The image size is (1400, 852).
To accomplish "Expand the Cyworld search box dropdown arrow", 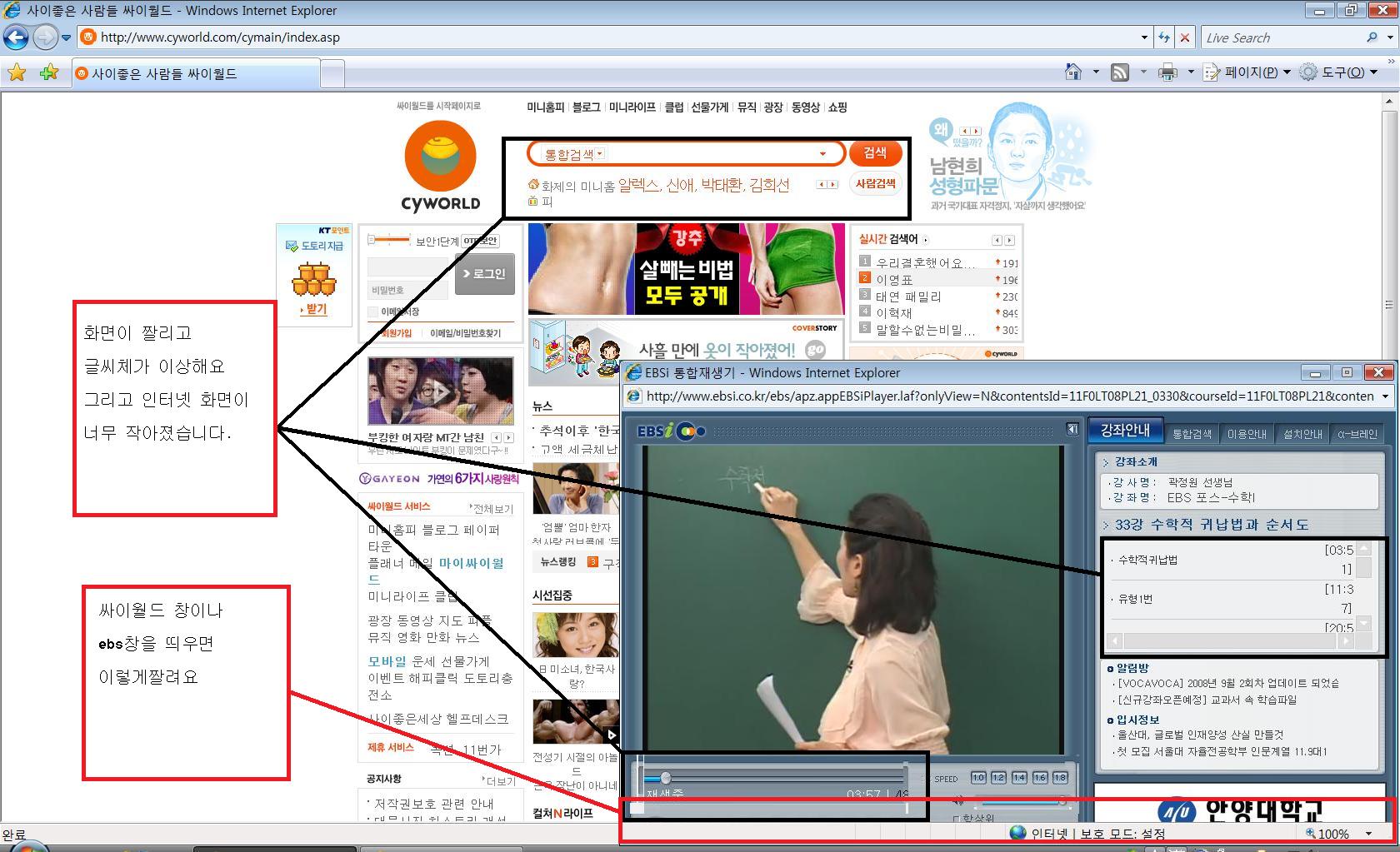I will click(x=822, y=153).
